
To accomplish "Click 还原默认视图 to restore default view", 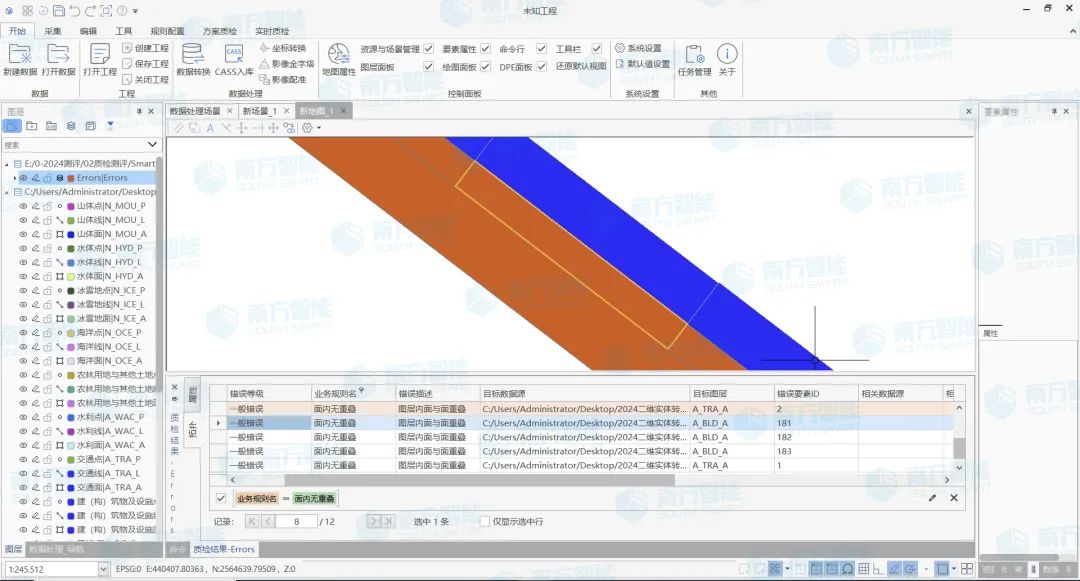I will pyautogui.click(x=581, y=67).
